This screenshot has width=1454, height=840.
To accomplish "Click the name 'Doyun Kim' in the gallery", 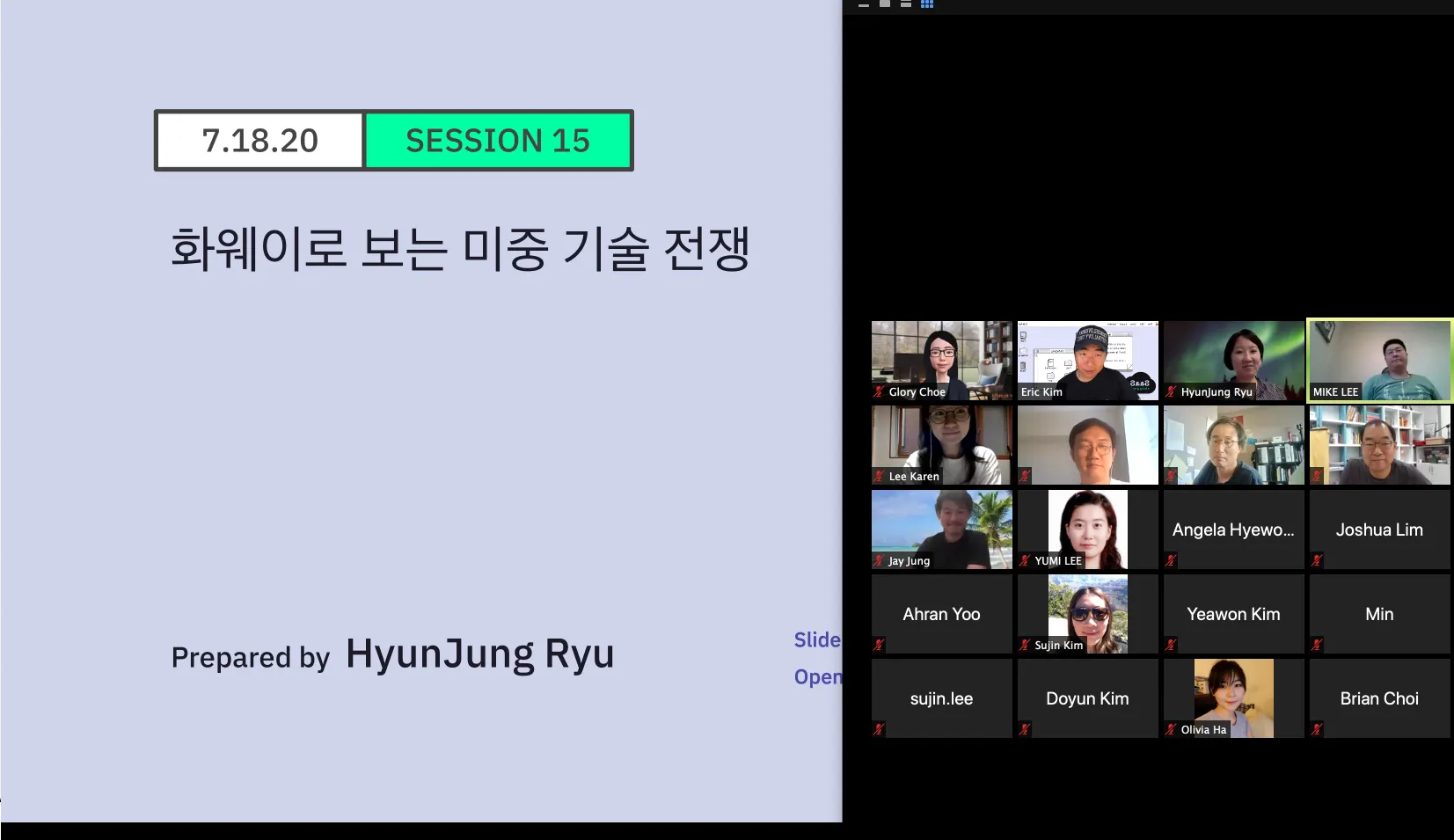I will (x=1087, y=699).
